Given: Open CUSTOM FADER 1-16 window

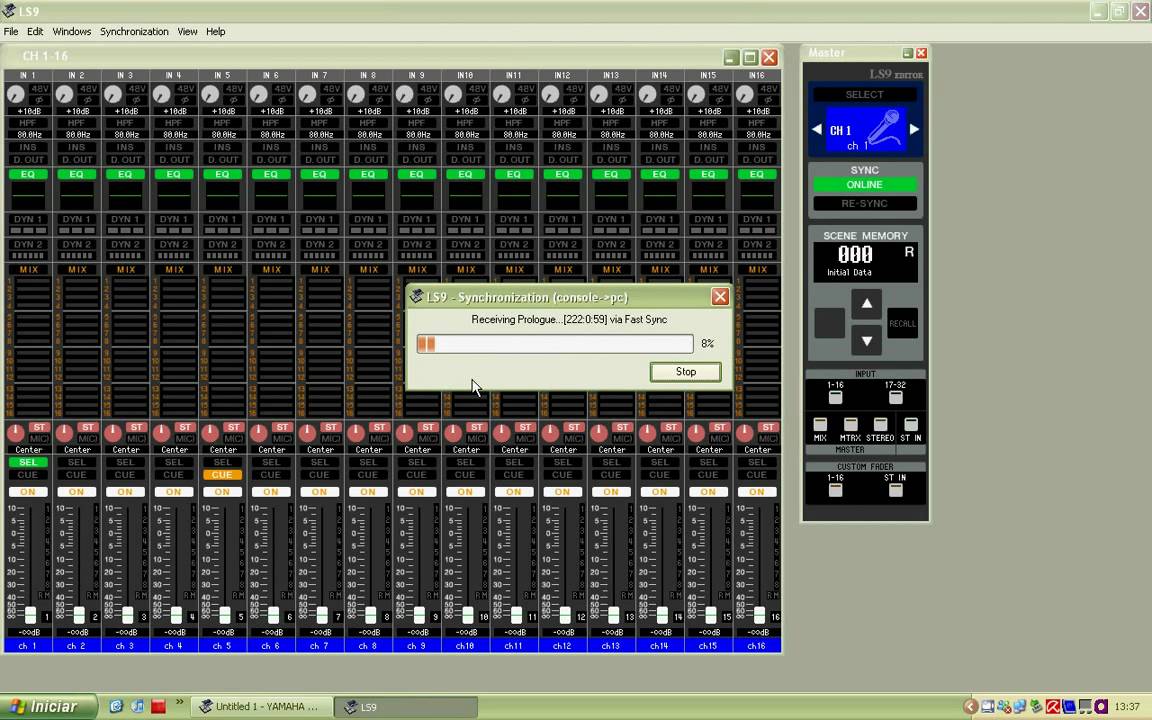Looking at the screenshot, I should coord(835,489).
